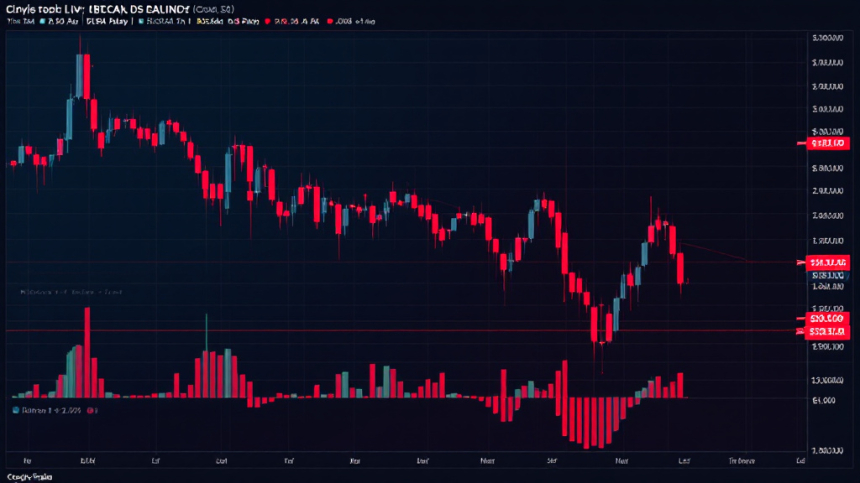Open the parenthesized exchange selector next to title
The image size is (860, 483).
pyautogui.click(x=213, y=9)
